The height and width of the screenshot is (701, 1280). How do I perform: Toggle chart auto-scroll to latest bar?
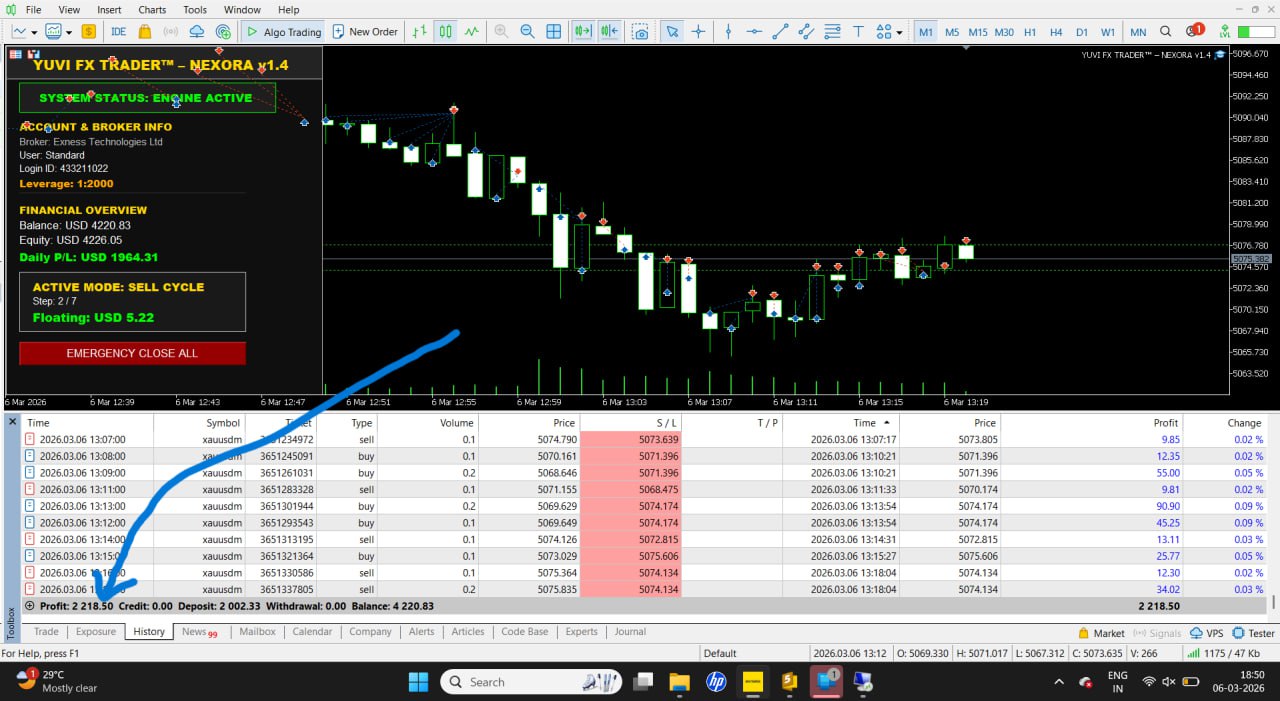[582, 32]
